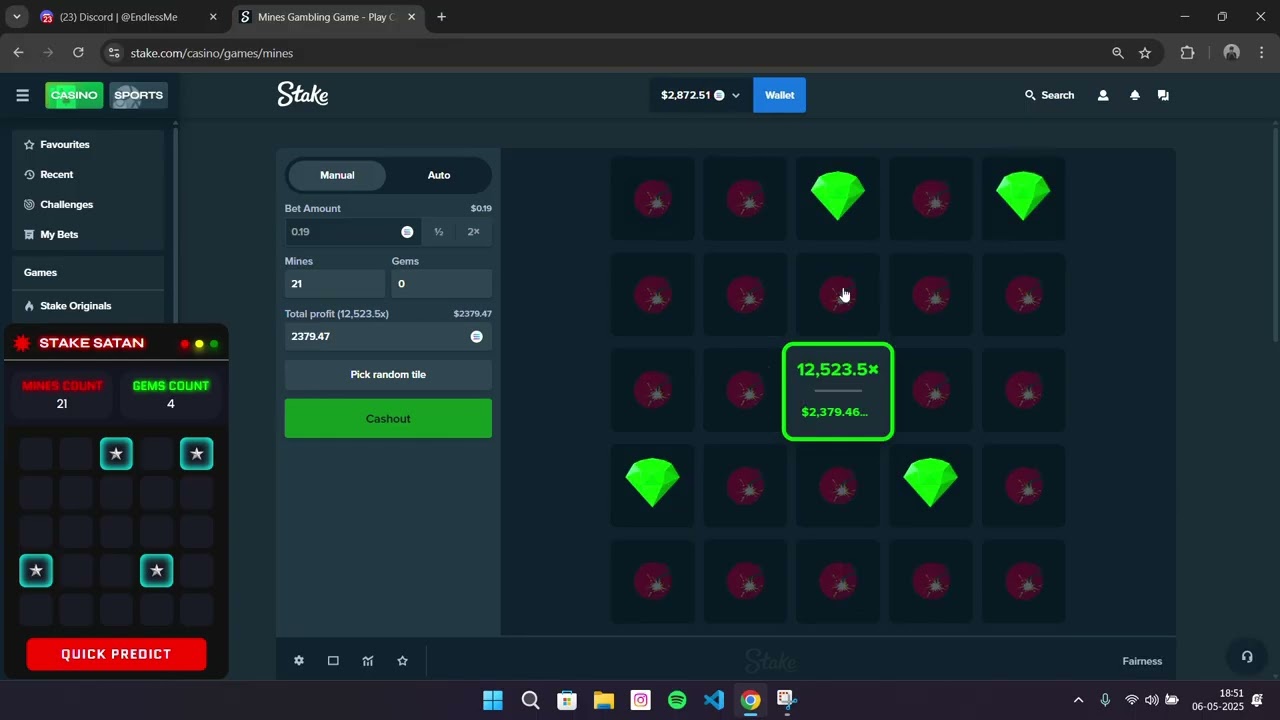Switch to the Discord browser tab
Viewport: 1280px width, 720px height.
tap(128, 17)
